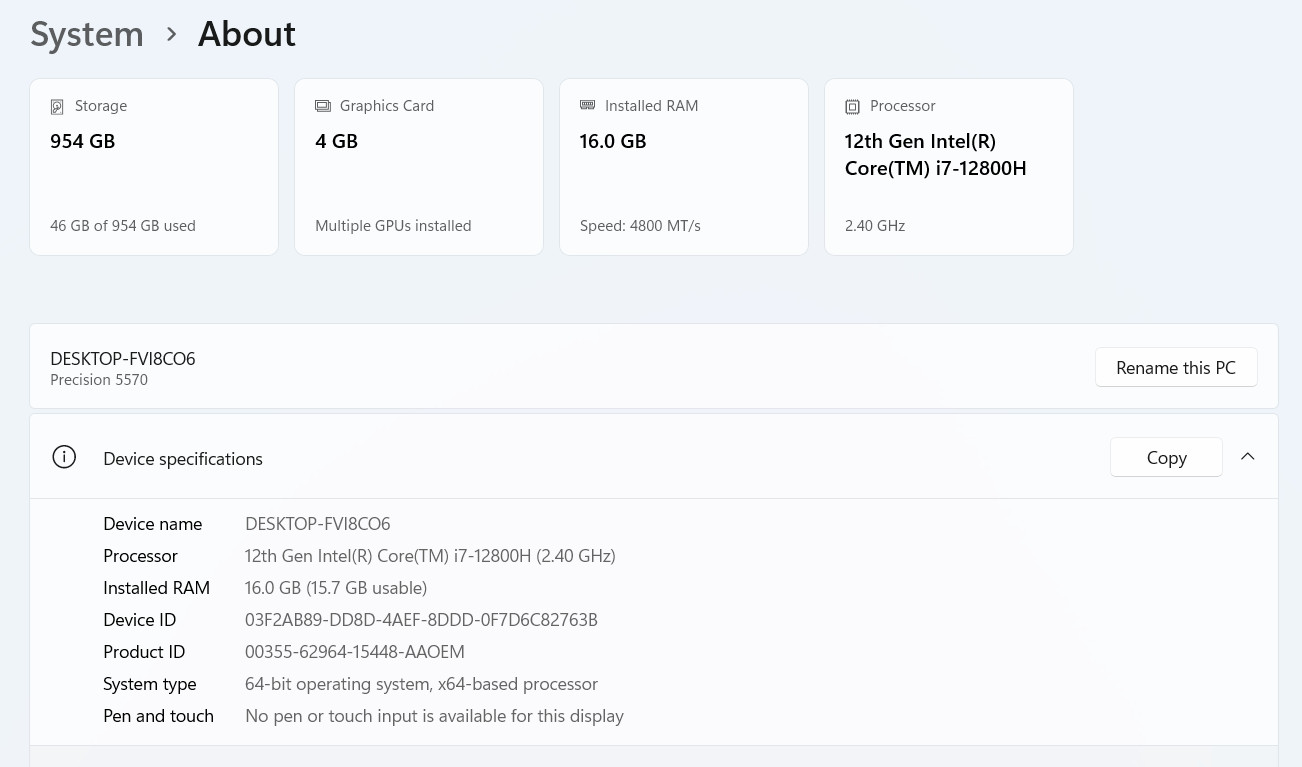Click the 'Product ID' row label

tap(144, 652)
